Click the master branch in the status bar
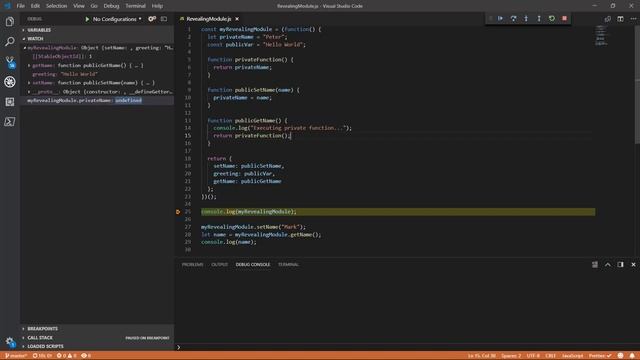Viewport: 640px width, 360px height. click(16, 356)
